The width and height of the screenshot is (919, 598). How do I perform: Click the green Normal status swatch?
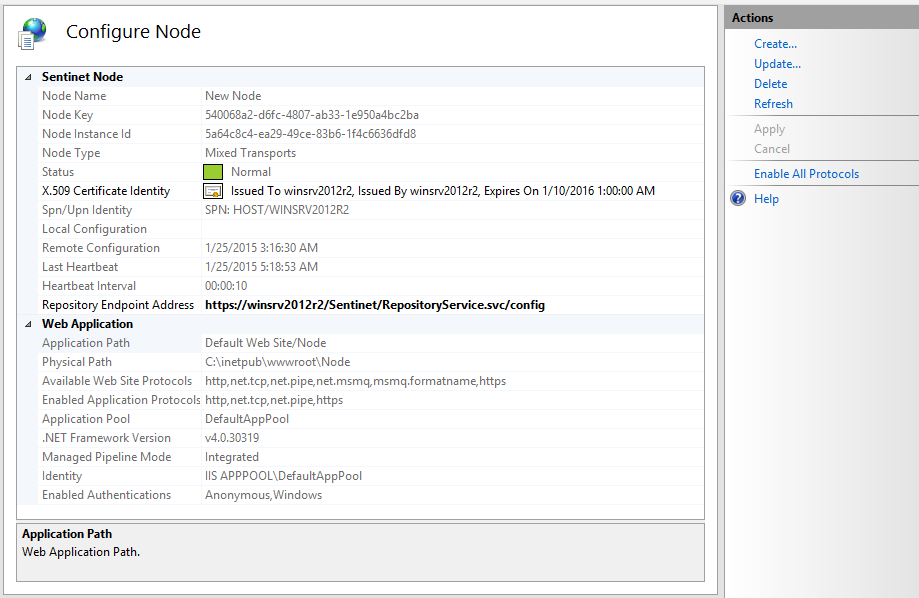(x=213, y=172)
